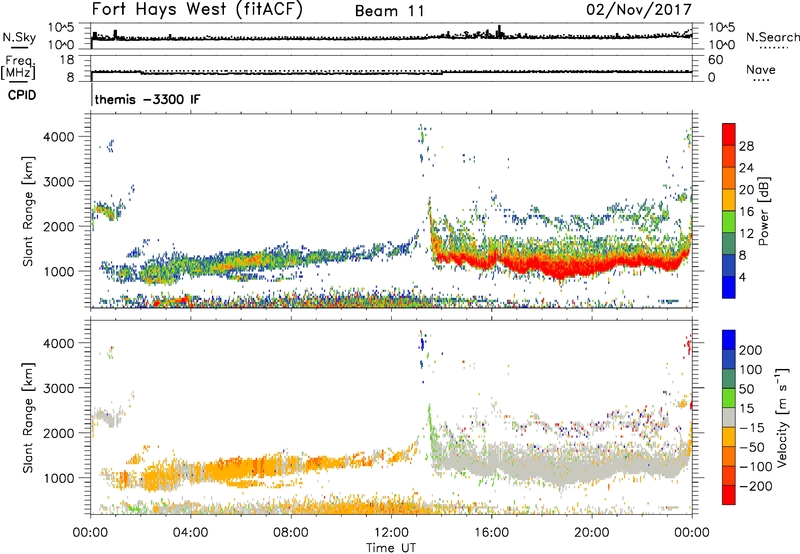This screenshot has width=800, height=554.
Task: Click the 1000 tick of velocity panel
Action: pyautogui.click(x=59, y=478)
